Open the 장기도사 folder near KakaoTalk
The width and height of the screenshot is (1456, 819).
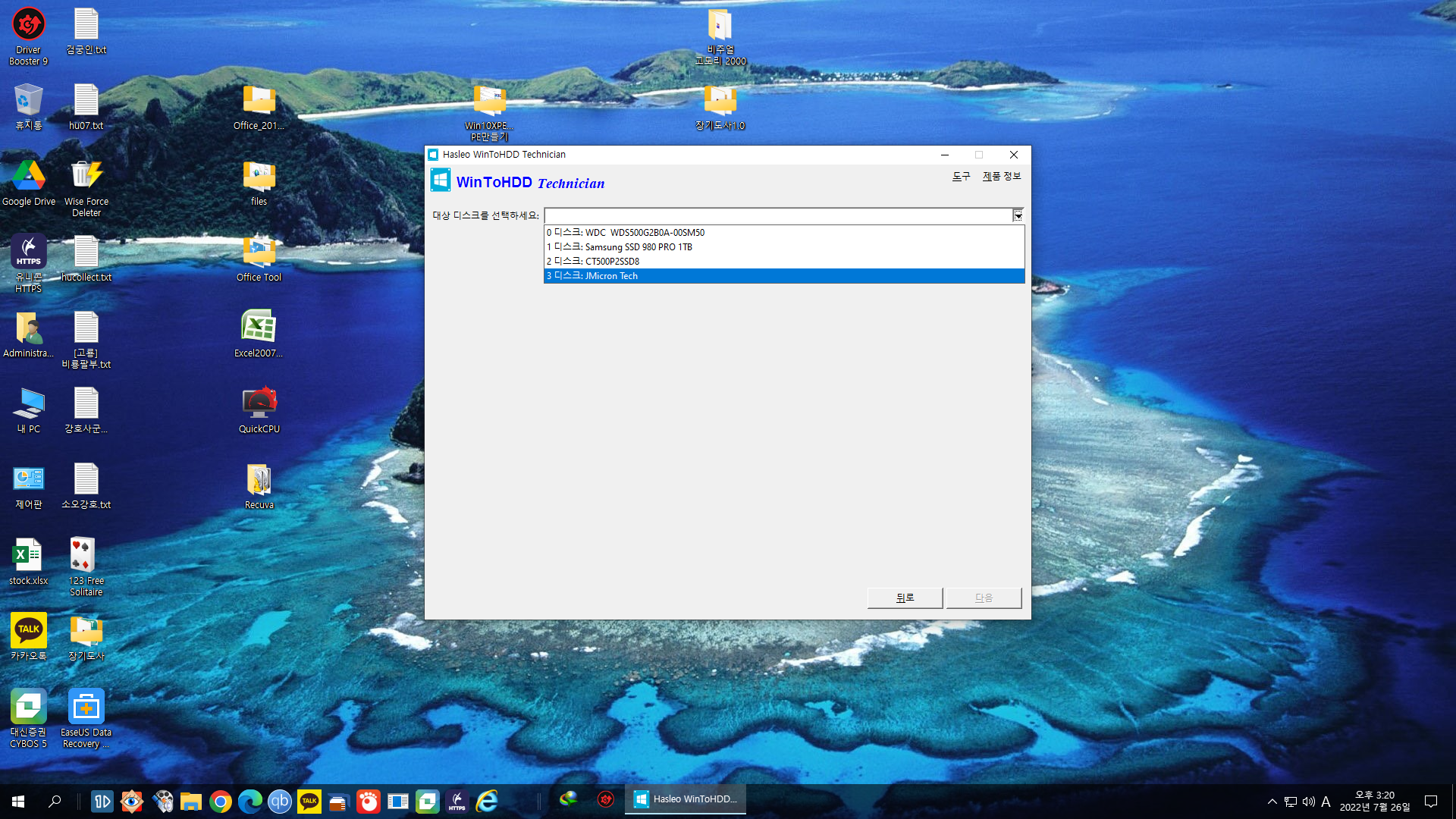(86, 637)
